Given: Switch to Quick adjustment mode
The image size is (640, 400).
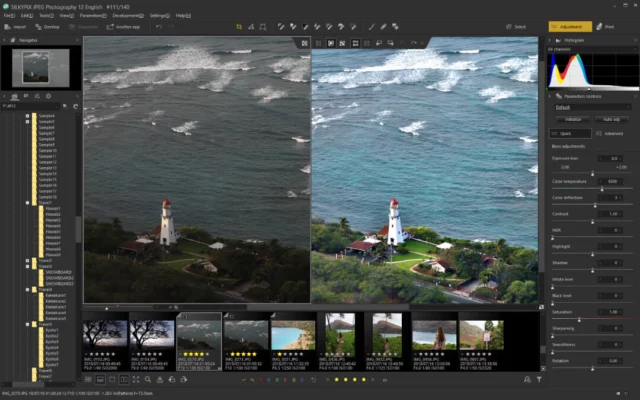Looking at the screenshot, I should [x=570, y=133].
